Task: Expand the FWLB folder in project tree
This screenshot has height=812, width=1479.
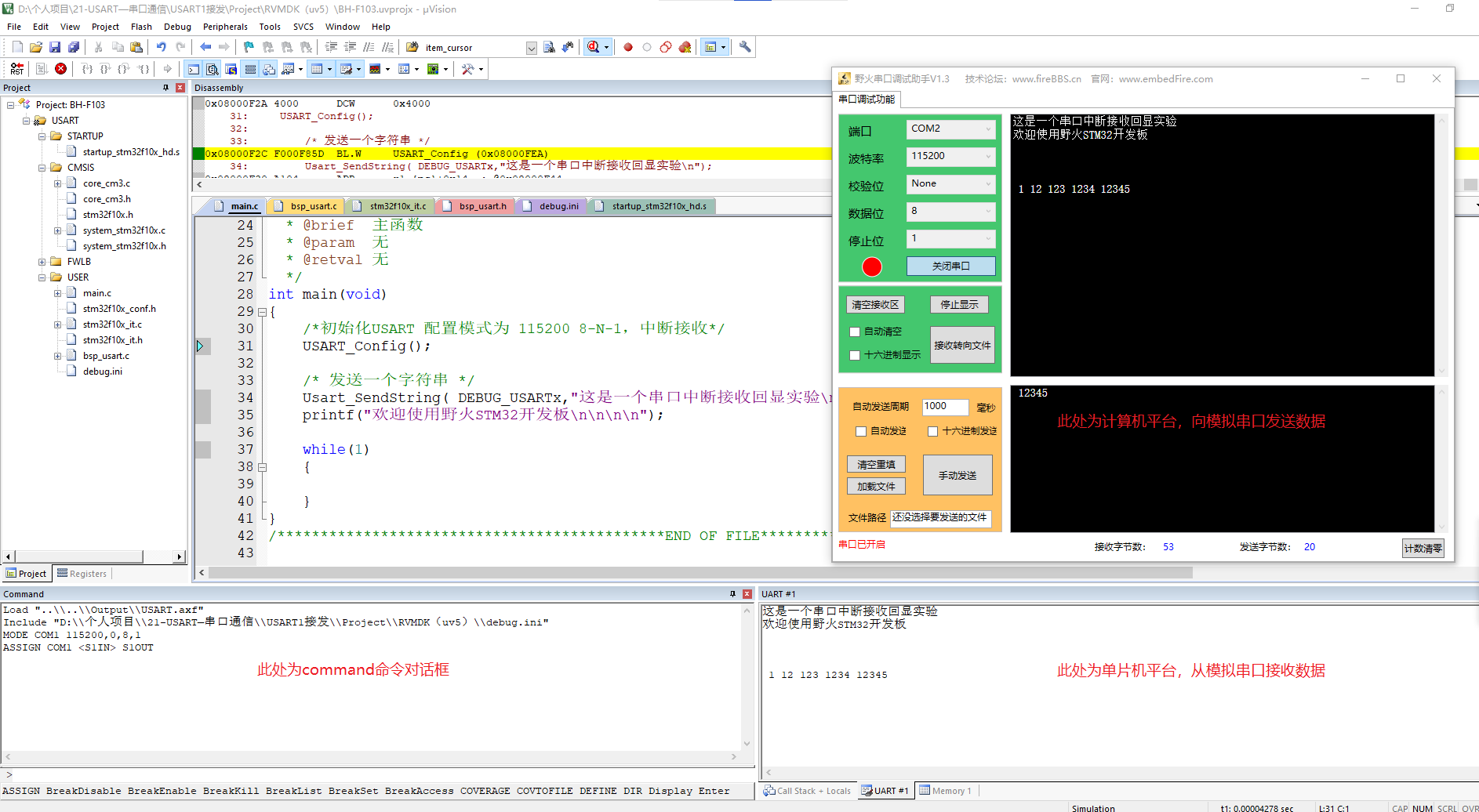Action: [42, 262]
